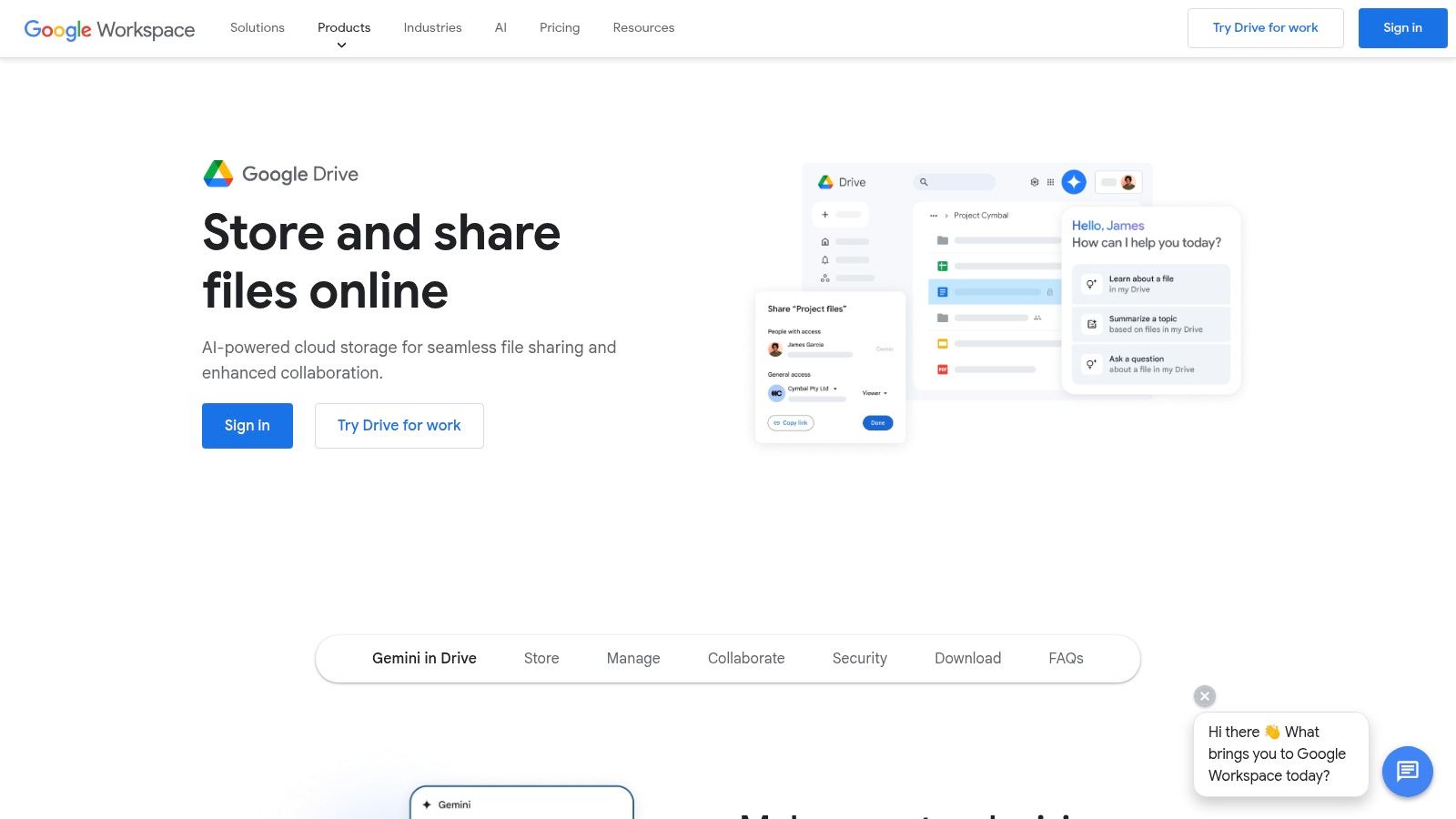Expand the Cymbal Pty Ltd access dropdown
The width and height of the screenshot is (1456, 819).
pos(835,389)
